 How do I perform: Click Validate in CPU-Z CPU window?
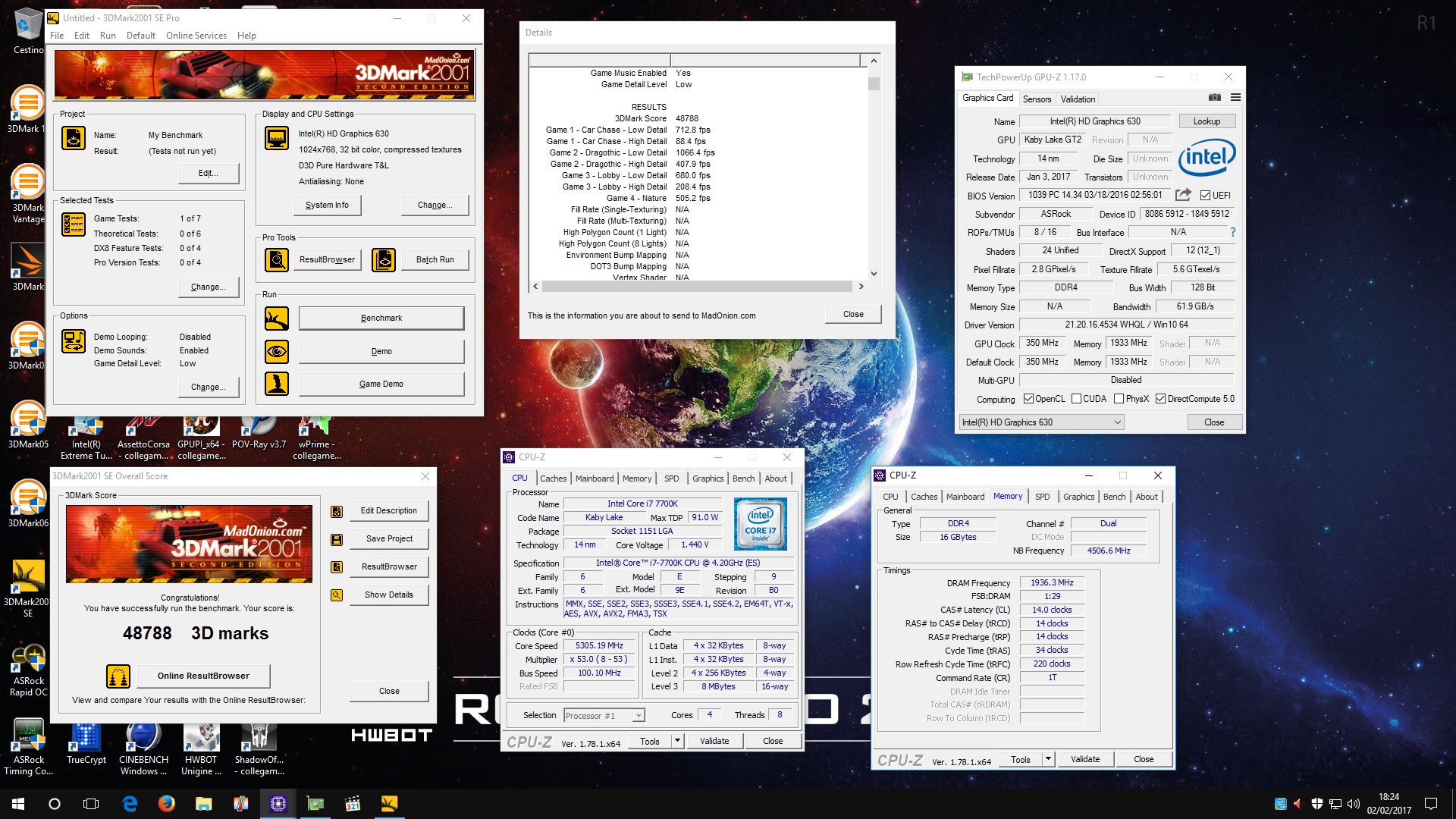pos(714,741)
